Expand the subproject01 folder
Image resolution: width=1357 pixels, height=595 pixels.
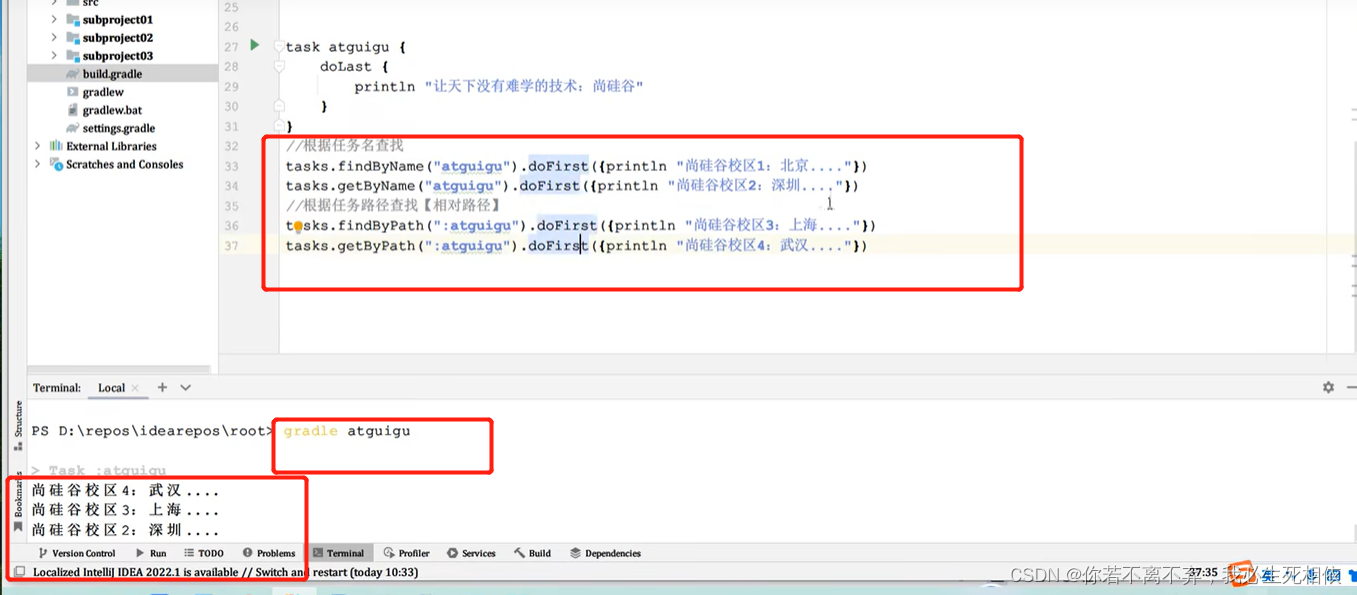coord(54,19)
